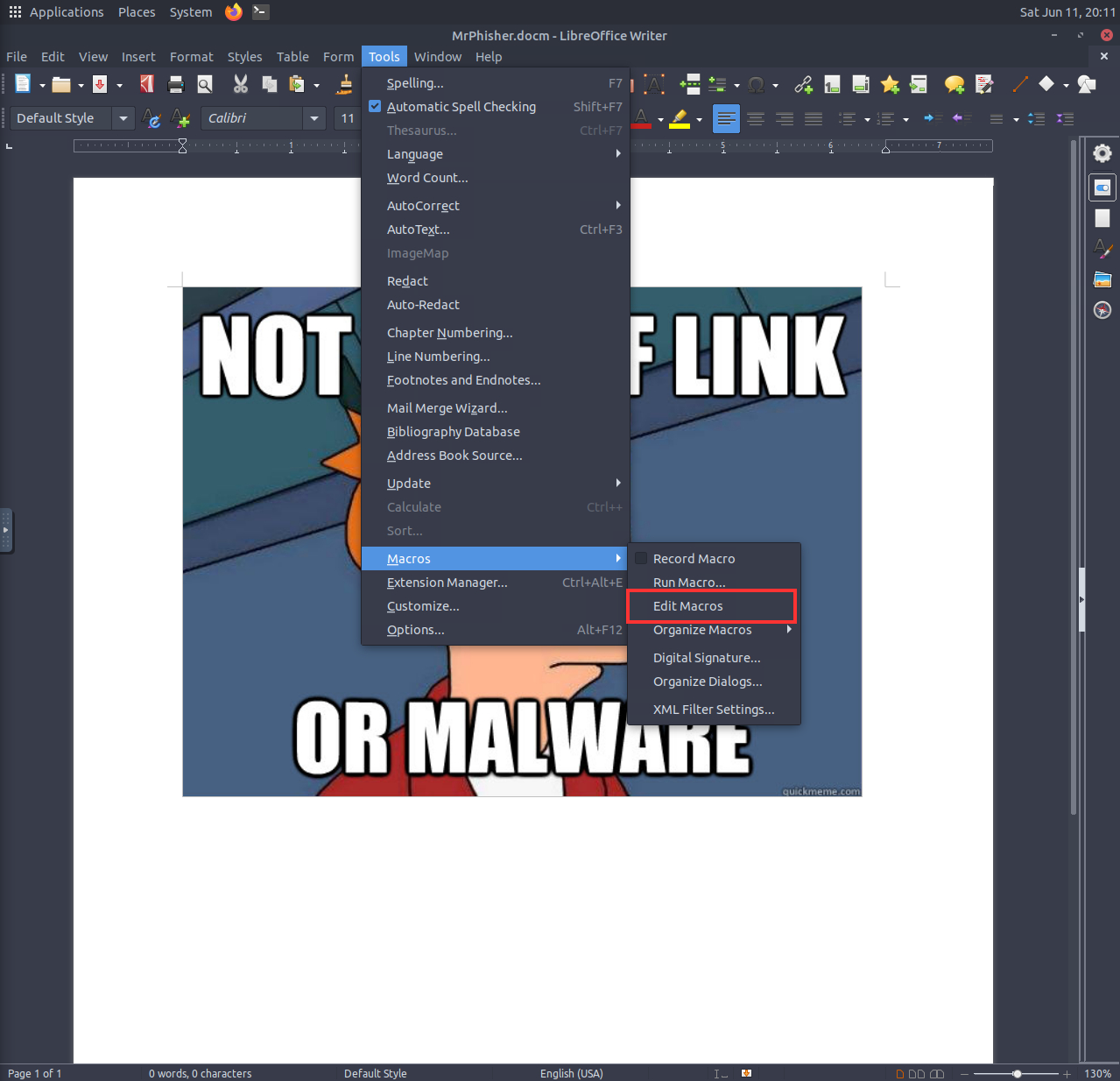This screenshot has width=1120, height=1081.
Task: Click the Insert Special Character omega icon
Action: tap(757, 84)
